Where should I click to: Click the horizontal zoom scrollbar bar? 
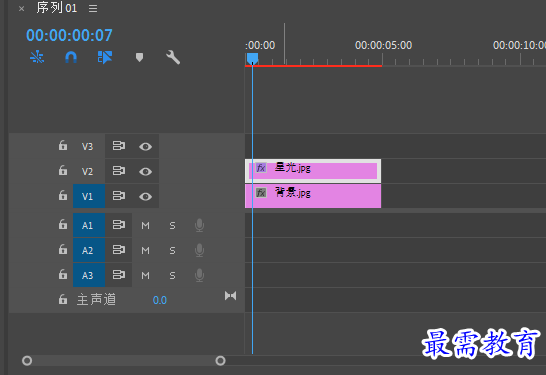pyautogui.click(x=124, y=361)
